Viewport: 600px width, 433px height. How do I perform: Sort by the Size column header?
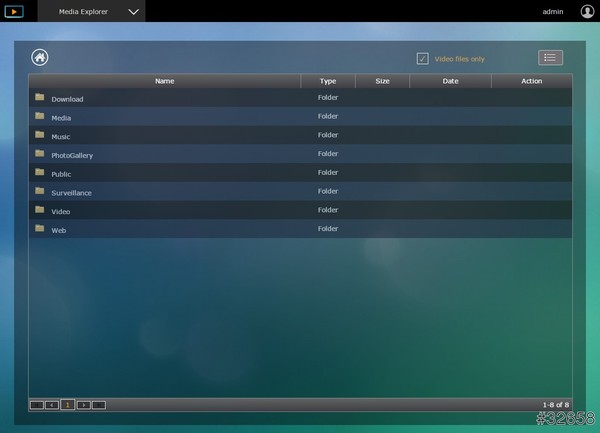(382, 81)
